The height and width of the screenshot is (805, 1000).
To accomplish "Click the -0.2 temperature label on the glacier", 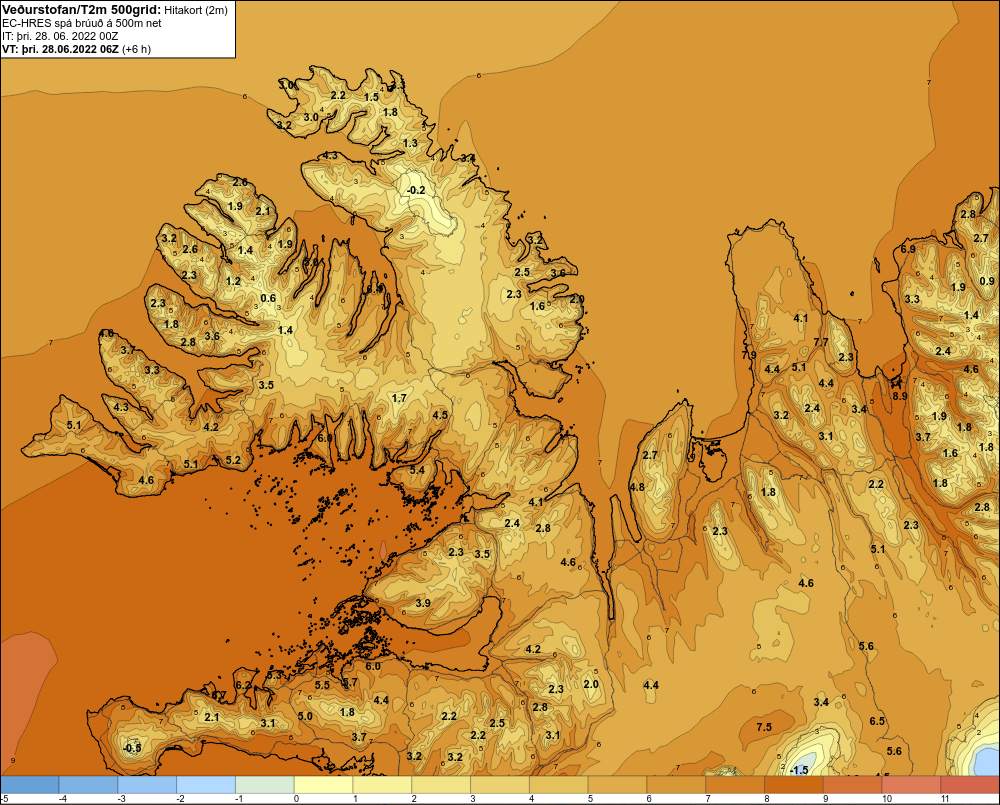I will click(416, 190).
